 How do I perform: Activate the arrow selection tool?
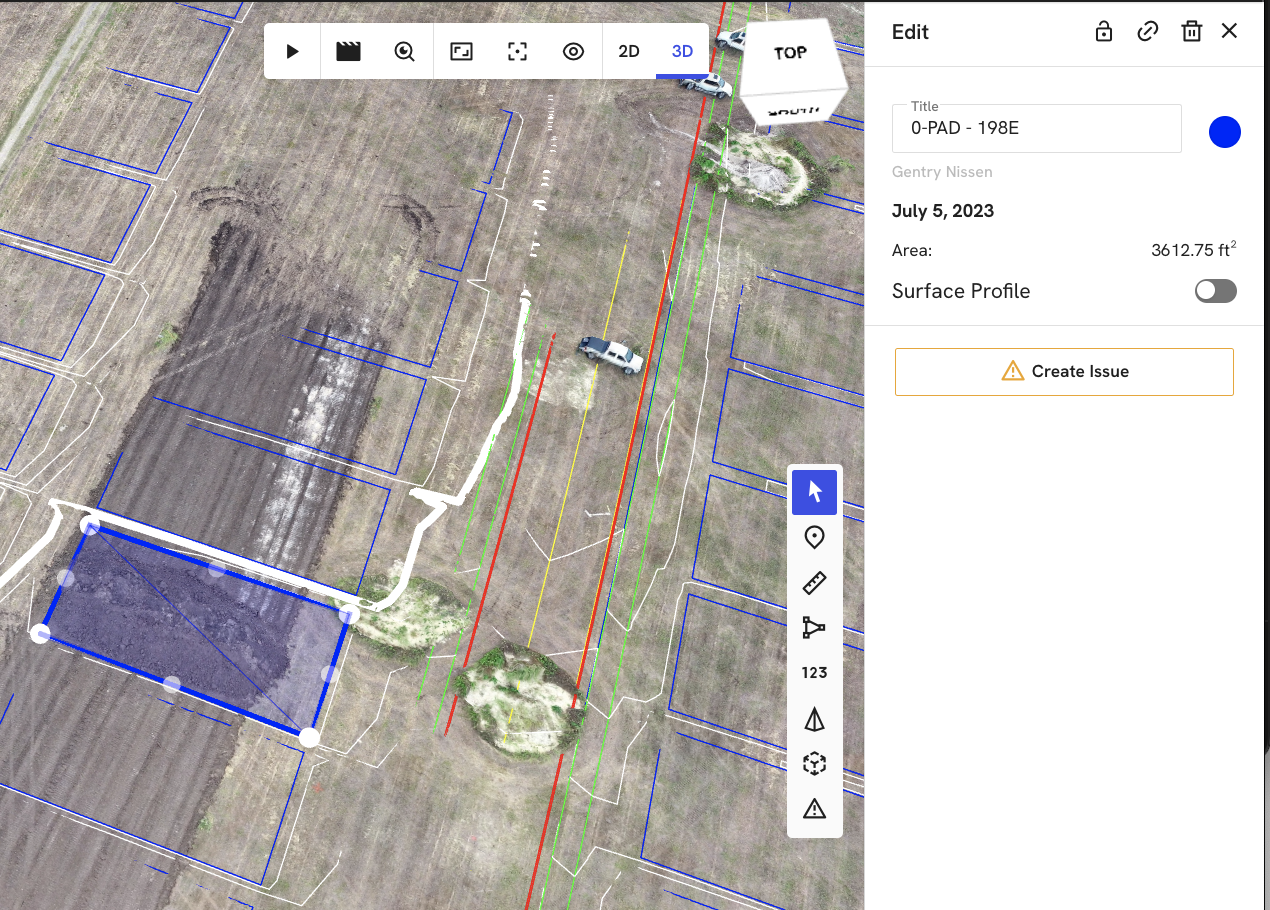pos(814,492)
